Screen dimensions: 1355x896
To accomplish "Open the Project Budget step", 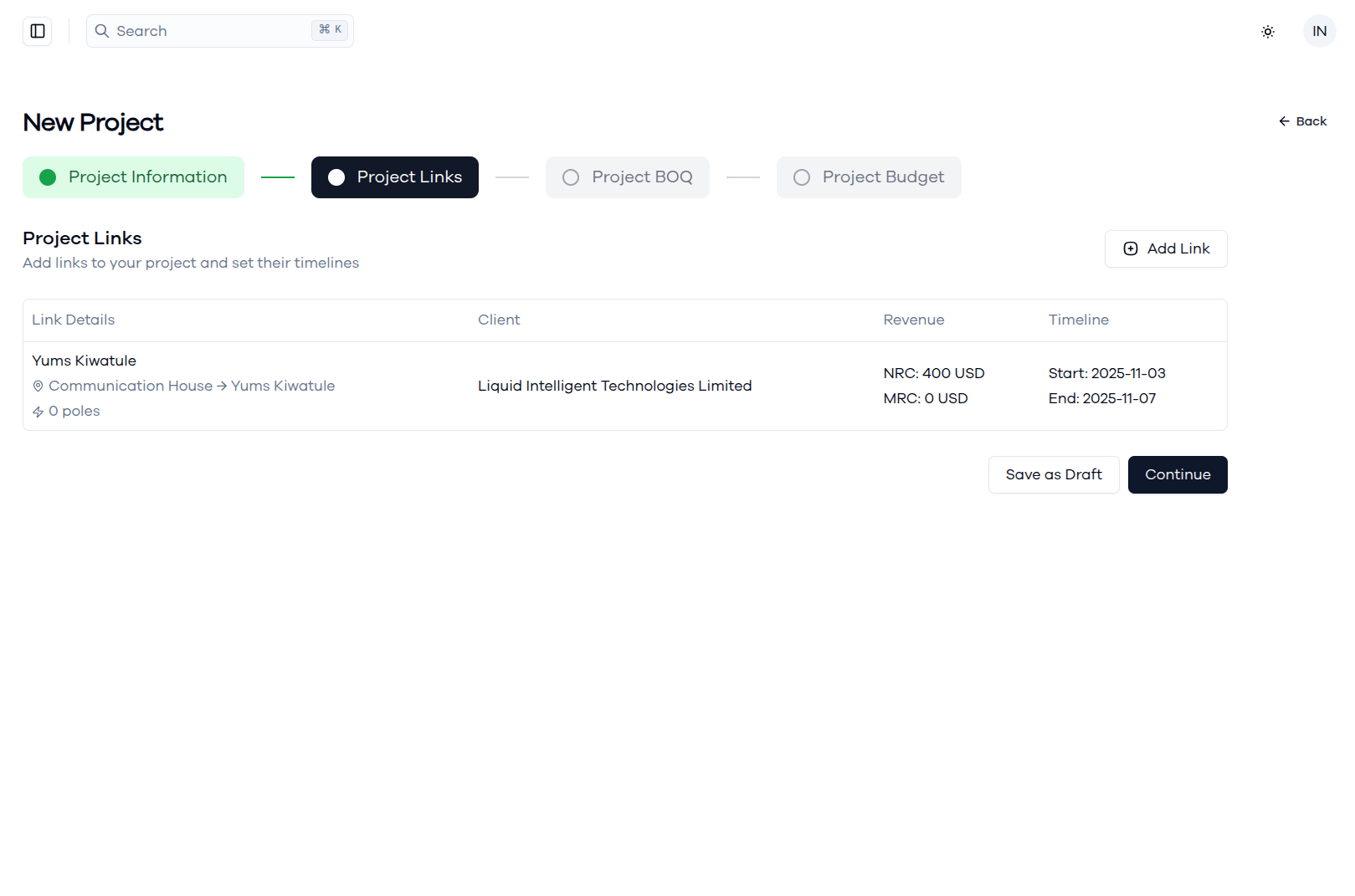I will point(869,177).
